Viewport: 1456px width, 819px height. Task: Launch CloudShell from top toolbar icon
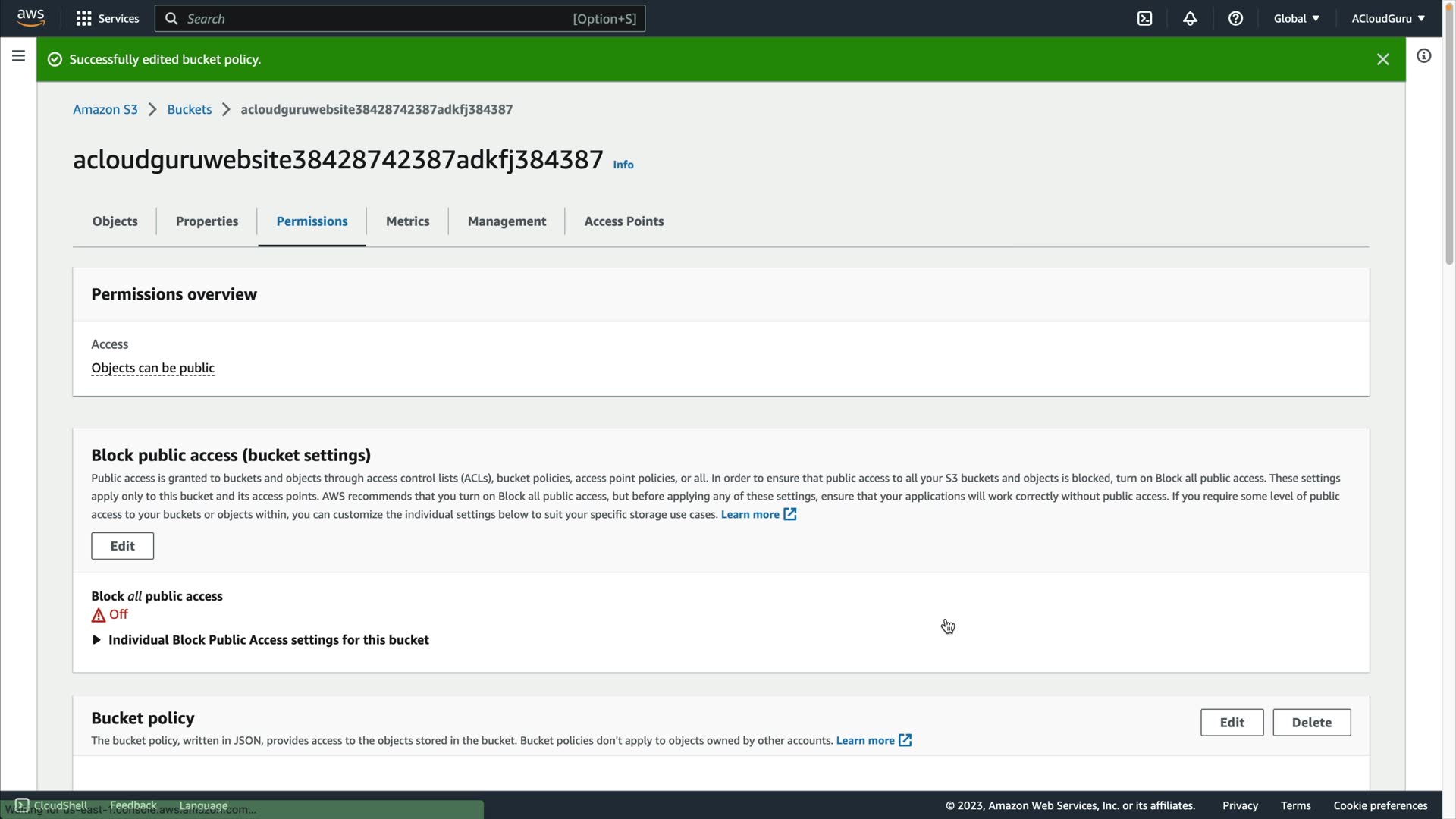tap(1144, 18)
